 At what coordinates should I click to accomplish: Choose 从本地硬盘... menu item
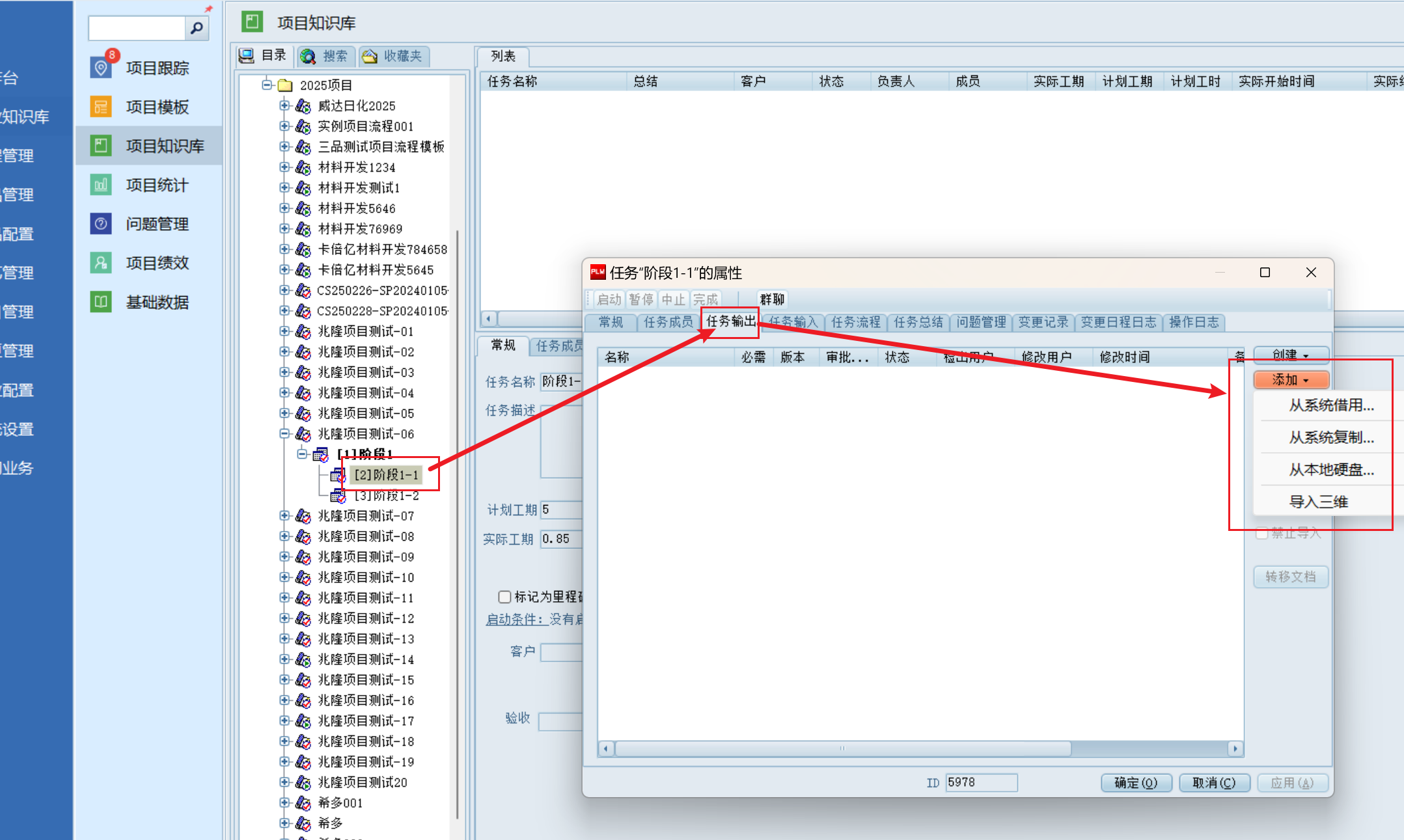point(1331,470)
